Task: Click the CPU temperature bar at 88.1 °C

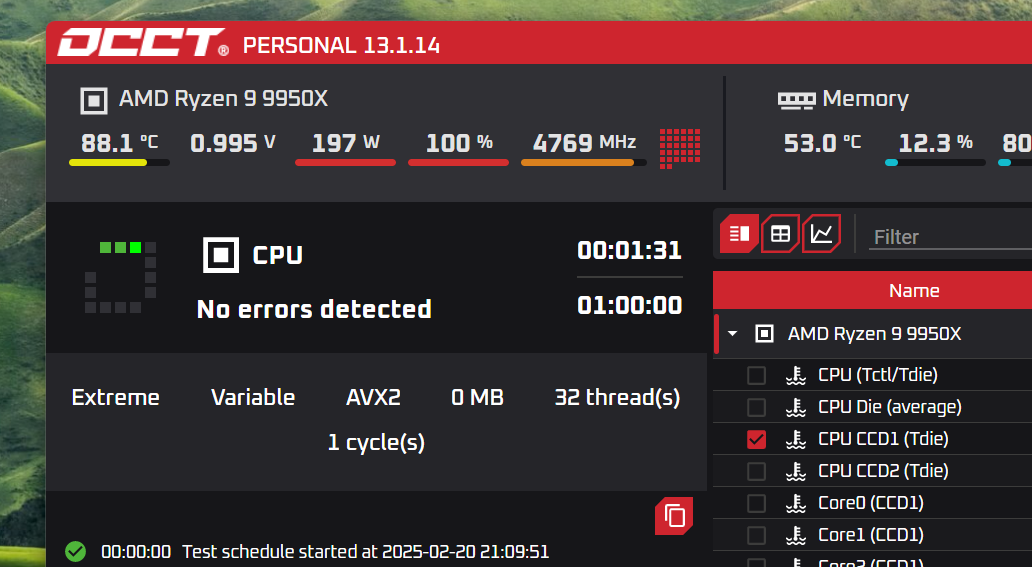Action: point(119,162)
